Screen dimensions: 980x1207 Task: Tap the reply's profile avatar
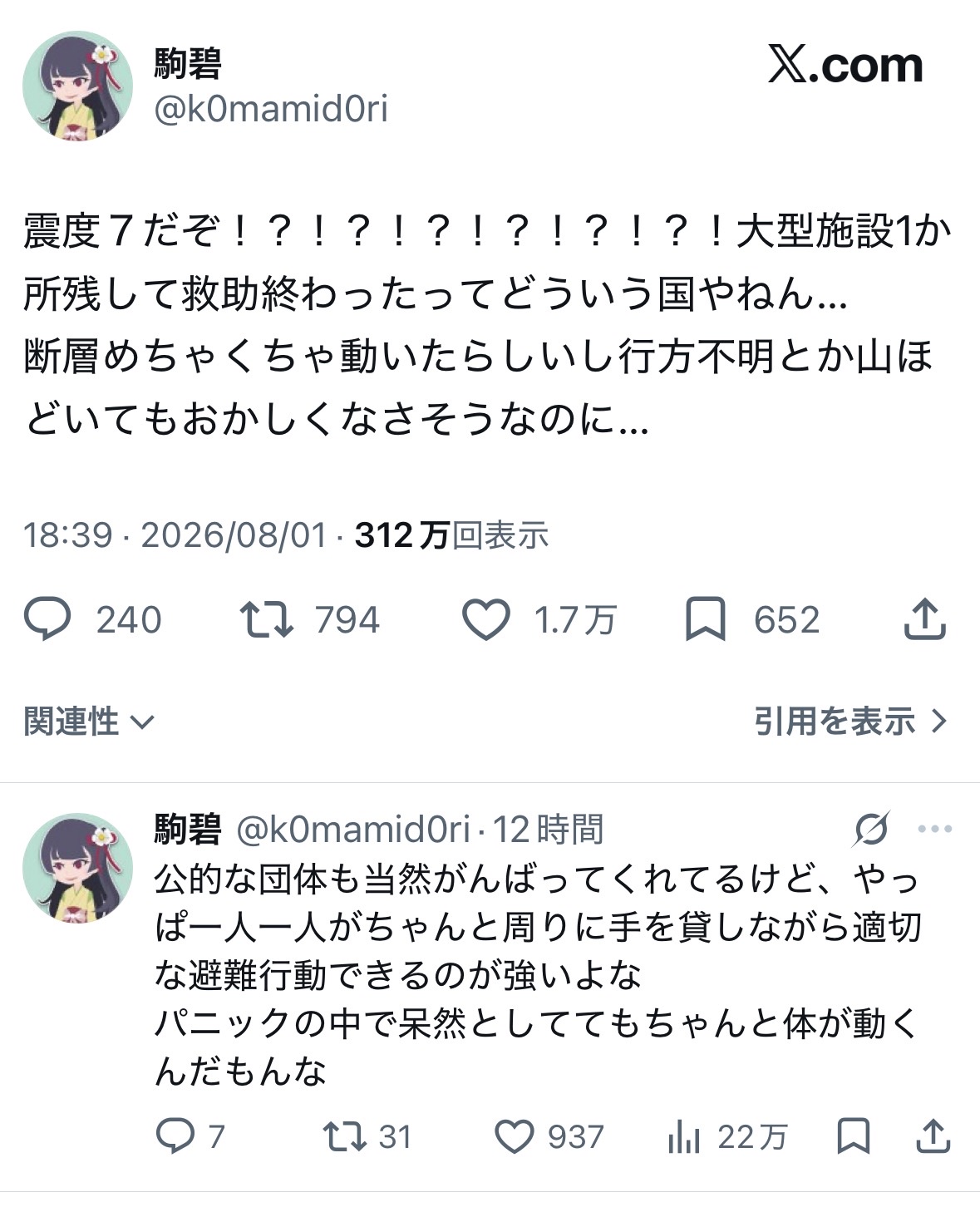click(77, 868)
